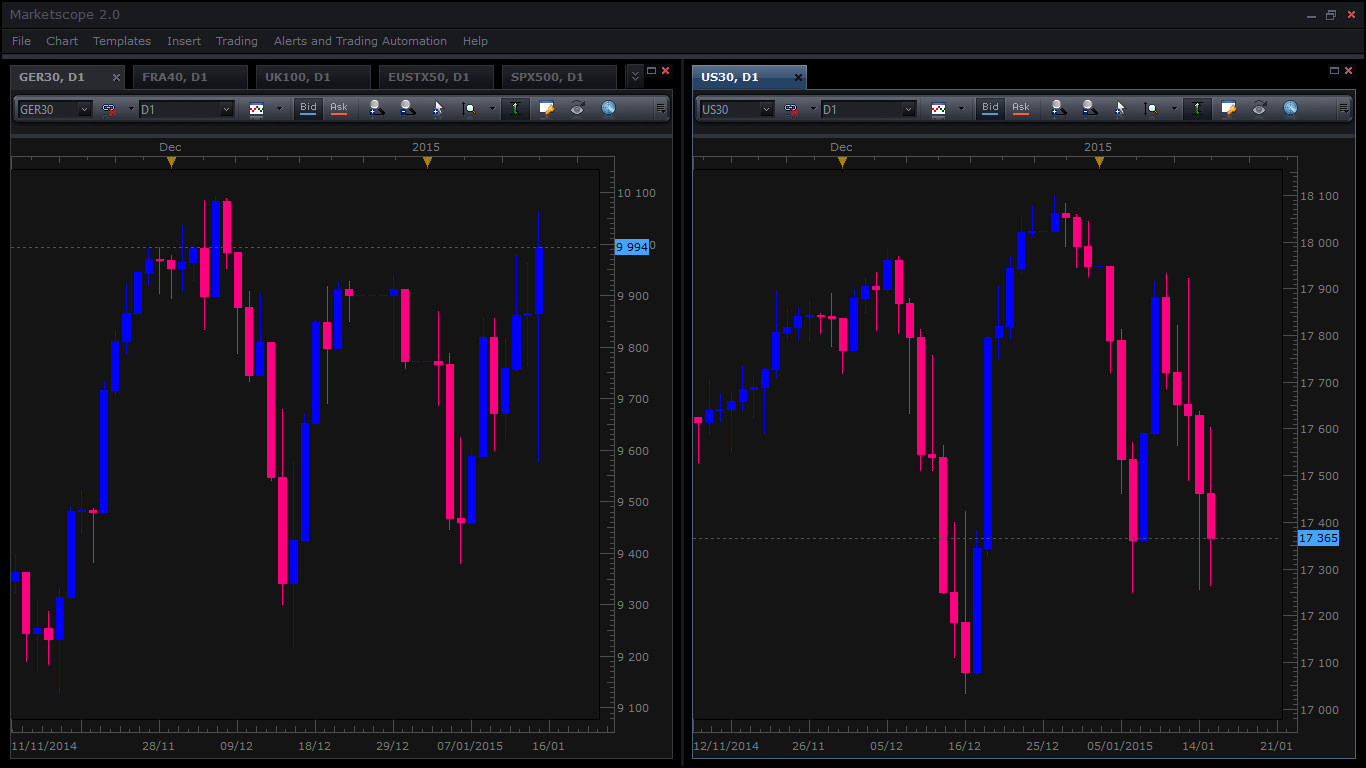This screenshot has height=768, width=1366.
Task: Expand zoom options arrow in GER30 toolbar
Action: pos(491,109)
